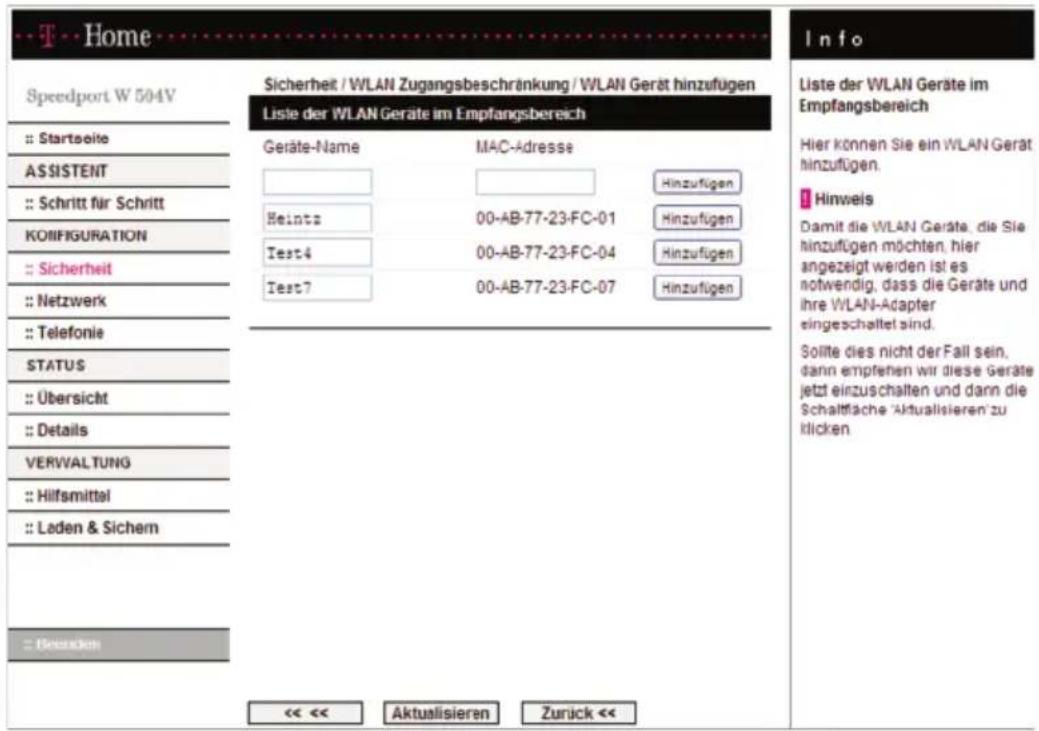Click the Aktualisieren button
This screenshot has width=1039, height=731.
[x=441, y=713]
